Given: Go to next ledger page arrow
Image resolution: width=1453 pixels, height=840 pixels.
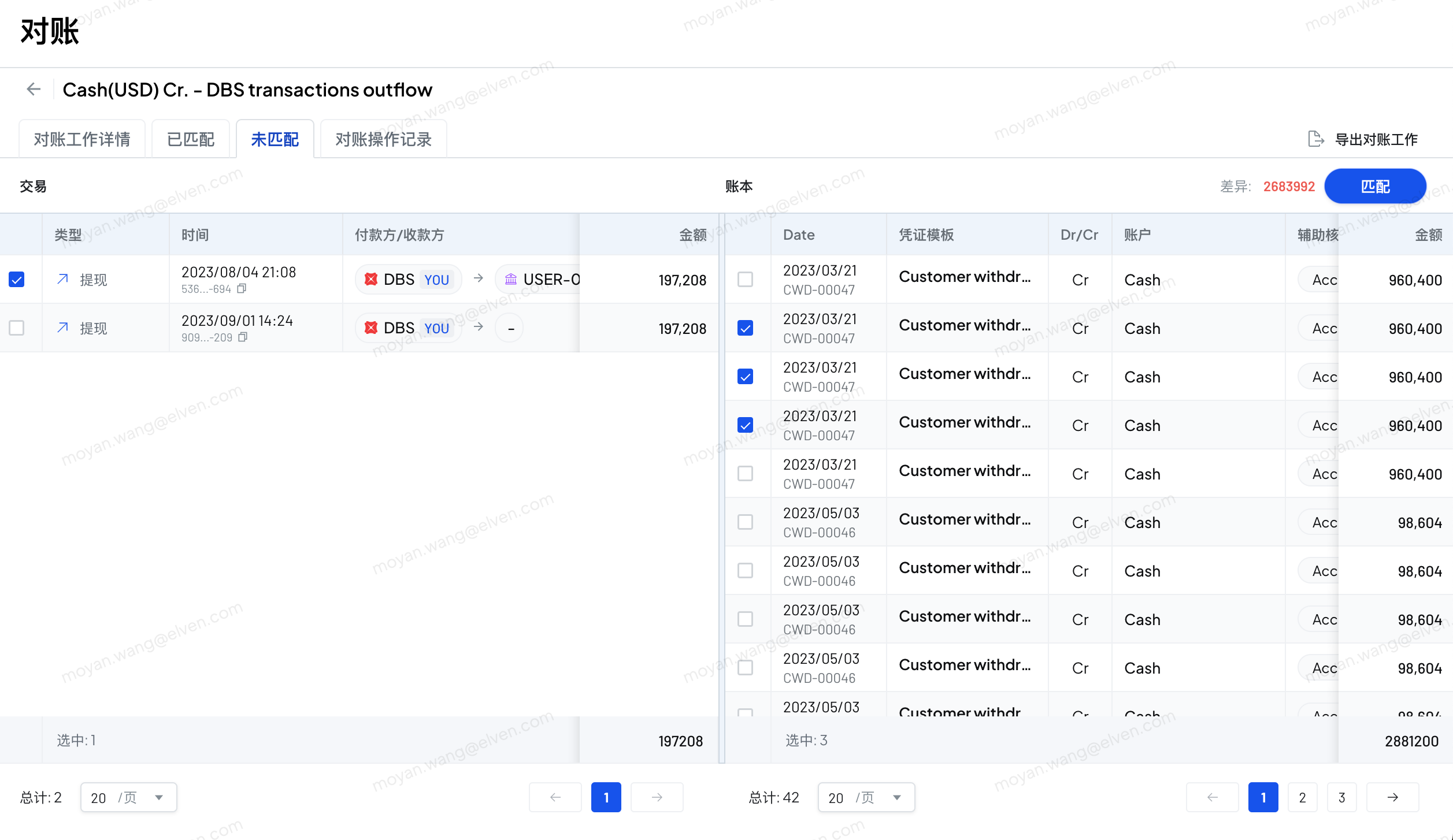Looking at the screenshot, I should [x=1392, y=797].
